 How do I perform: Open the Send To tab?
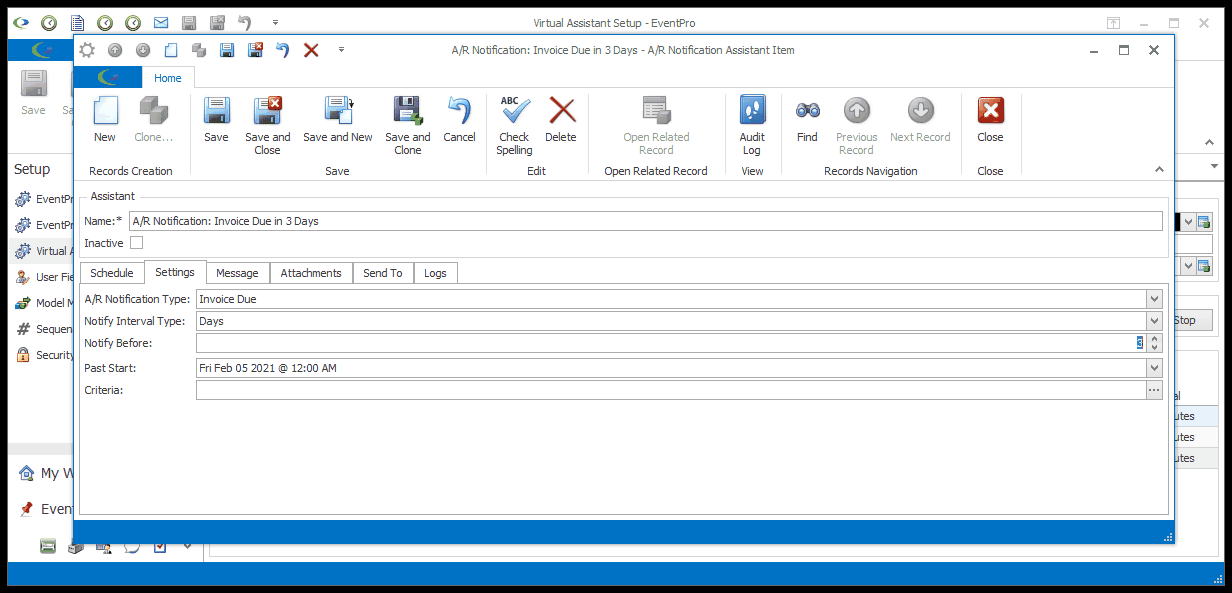click(383, 273)
